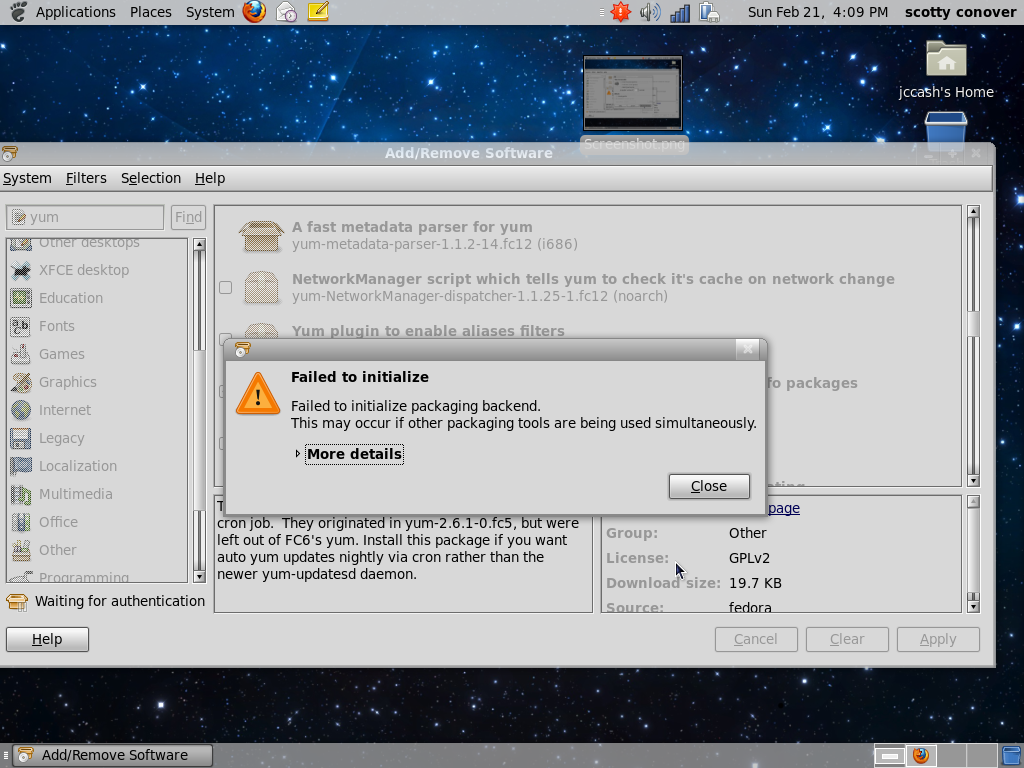Click the 'Waiting for authentication' status text

click(120, 601)
